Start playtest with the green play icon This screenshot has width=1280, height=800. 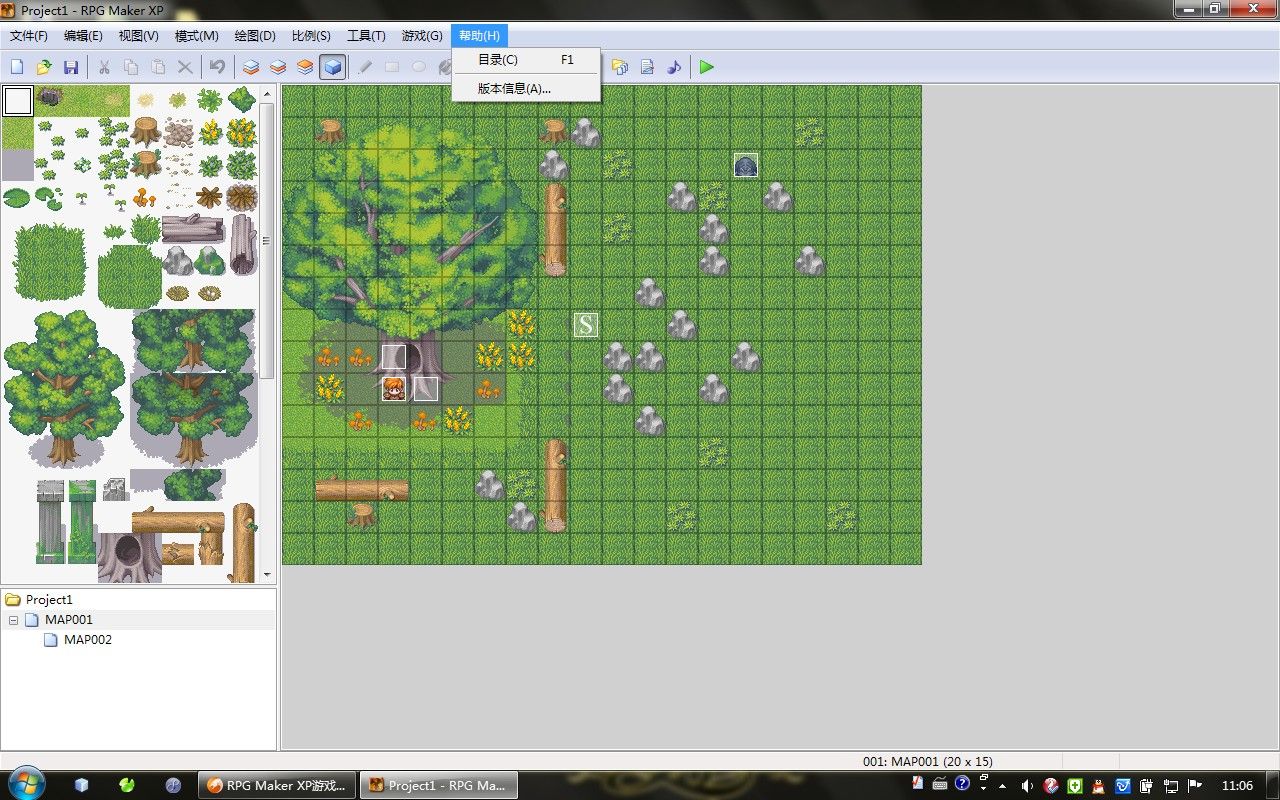point(707,67)
